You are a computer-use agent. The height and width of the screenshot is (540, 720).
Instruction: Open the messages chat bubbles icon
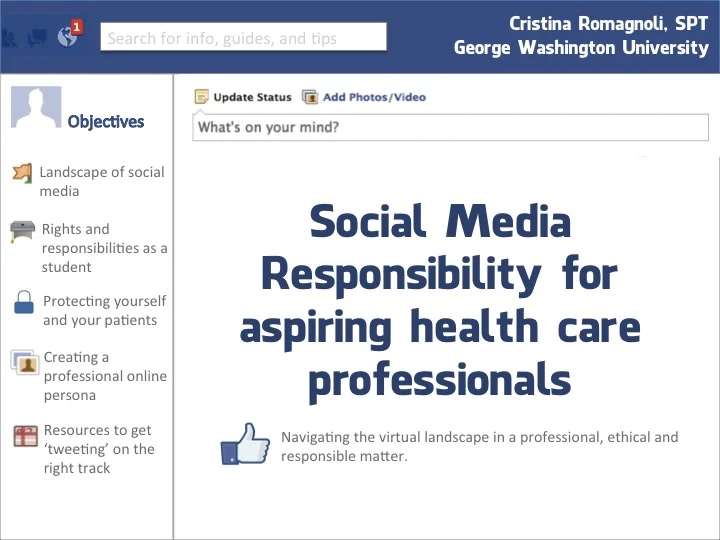click(x=37, y=38)
